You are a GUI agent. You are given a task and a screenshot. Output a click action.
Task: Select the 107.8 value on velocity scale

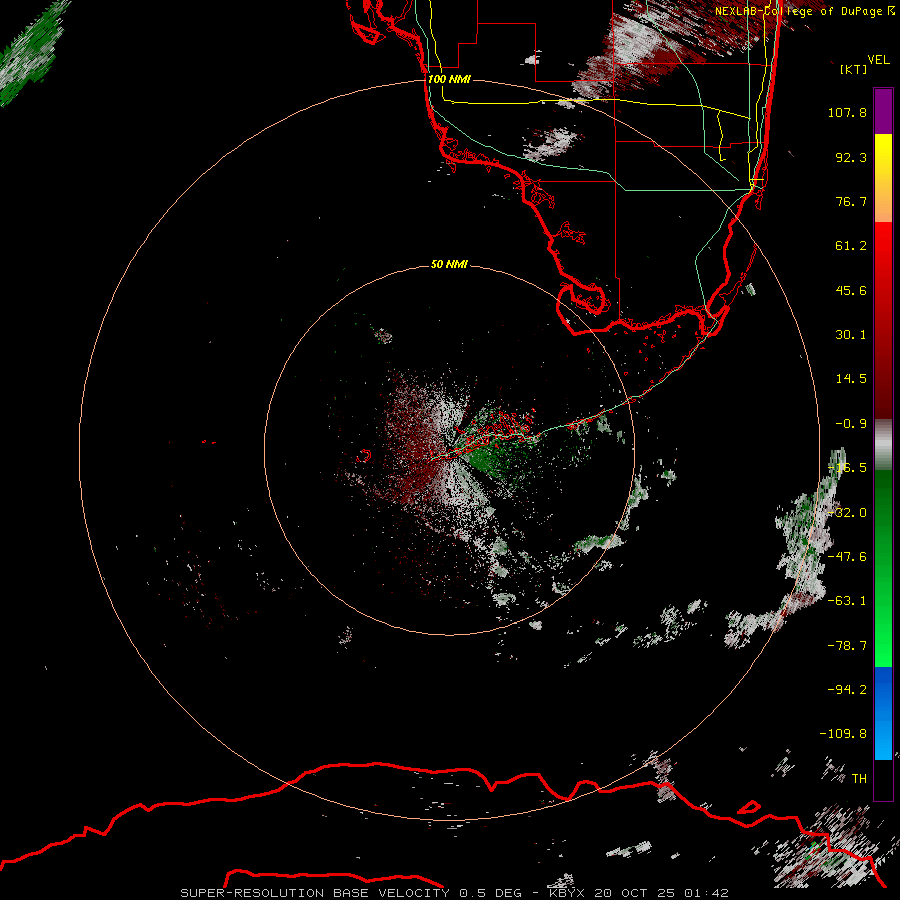(847, 112)
